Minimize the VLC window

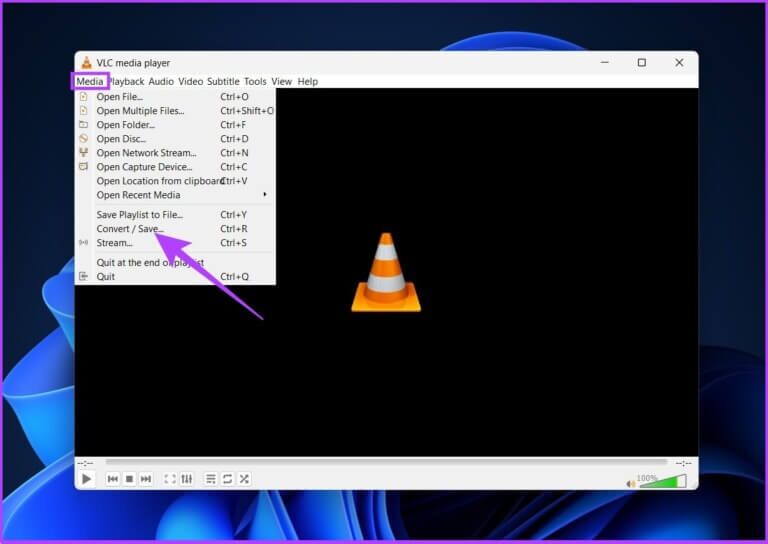[x=605, y=63]
